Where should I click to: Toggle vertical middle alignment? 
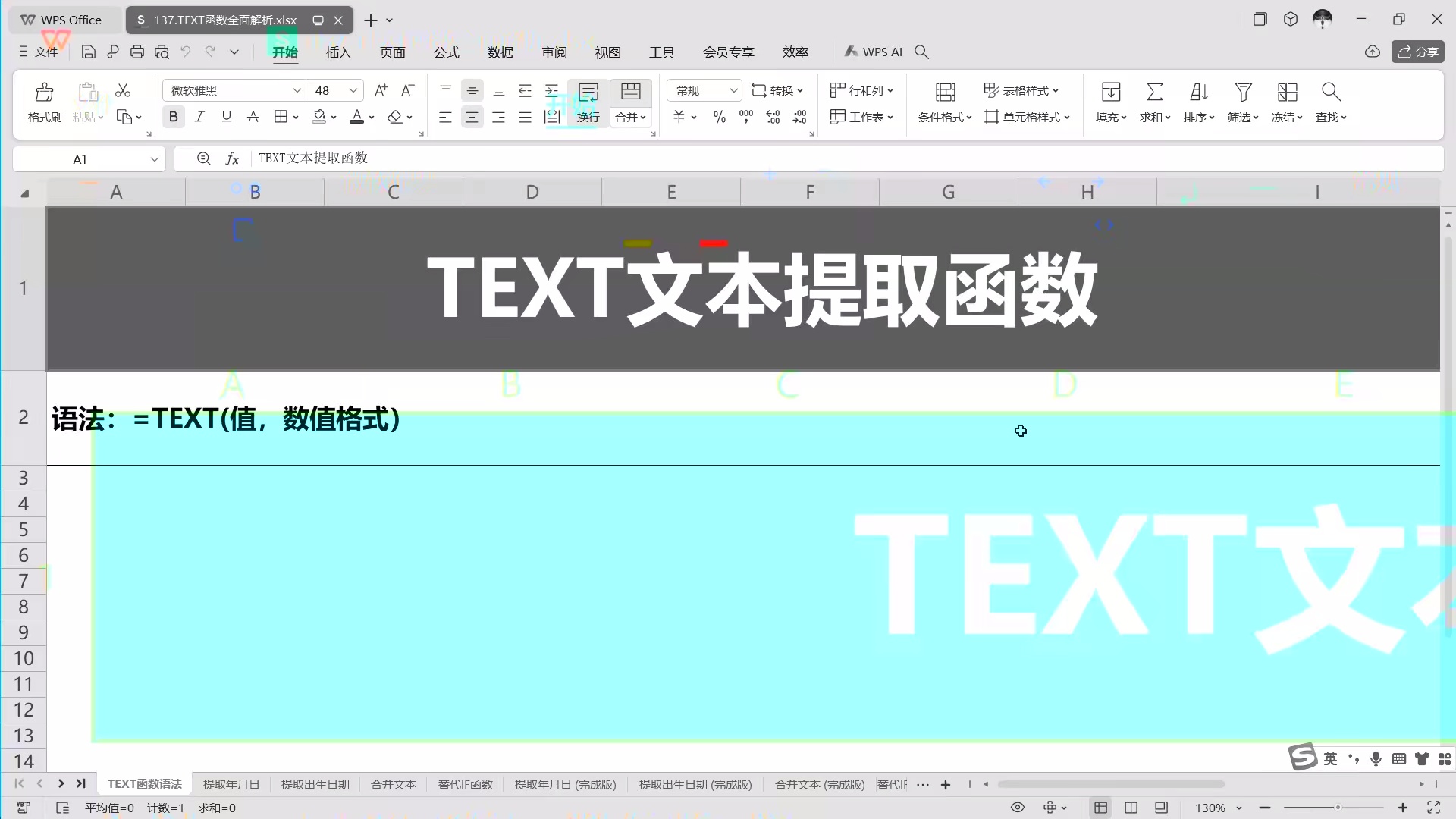pos(472,91)
